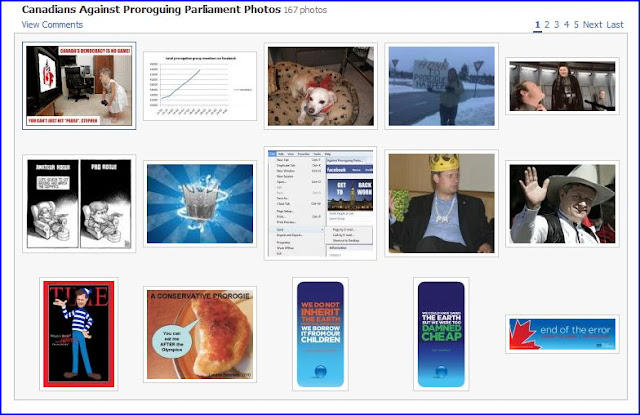
Task: Click the album title 'Canadians Against Proroguing Parliament Photos'
Action: (x=151, y=9)
